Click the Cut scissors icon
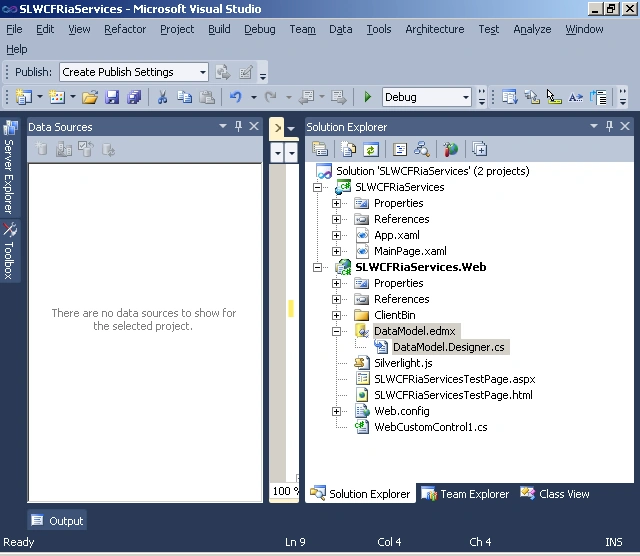Screen dimensions: 640x556 tap(162, 97)
